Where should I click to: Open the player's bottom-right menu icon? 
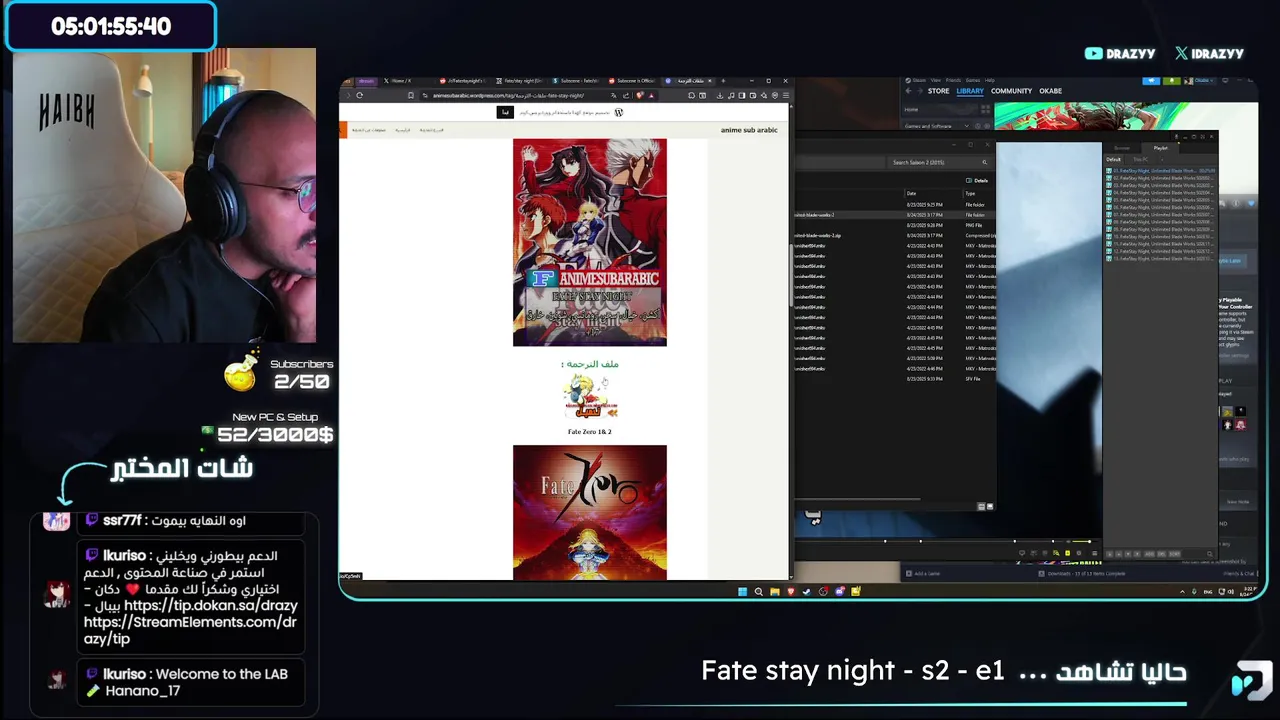tap(1094, 553)
